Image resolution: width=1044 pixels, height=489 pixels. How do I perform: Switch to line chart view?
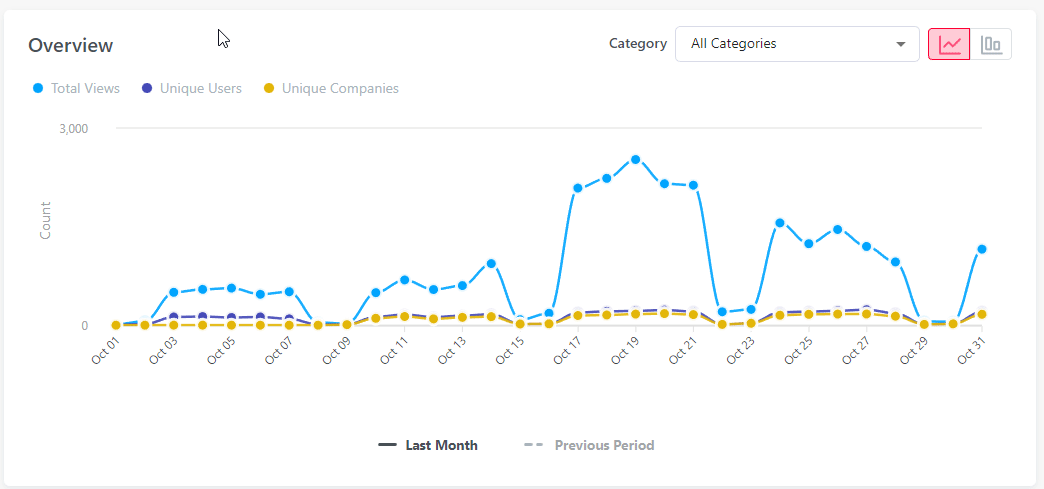(x=949, y=44)
